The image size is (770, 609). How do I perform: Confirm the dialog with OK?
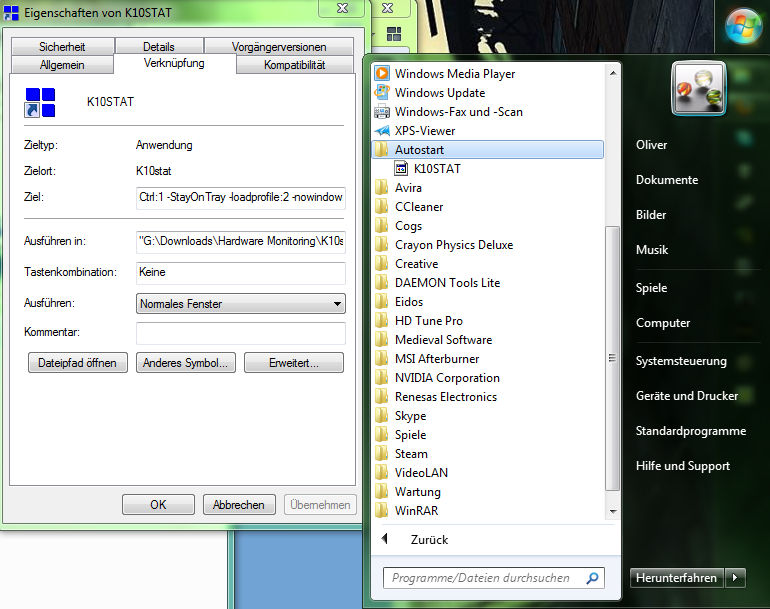pyautogui.click(x=158, y=504)
